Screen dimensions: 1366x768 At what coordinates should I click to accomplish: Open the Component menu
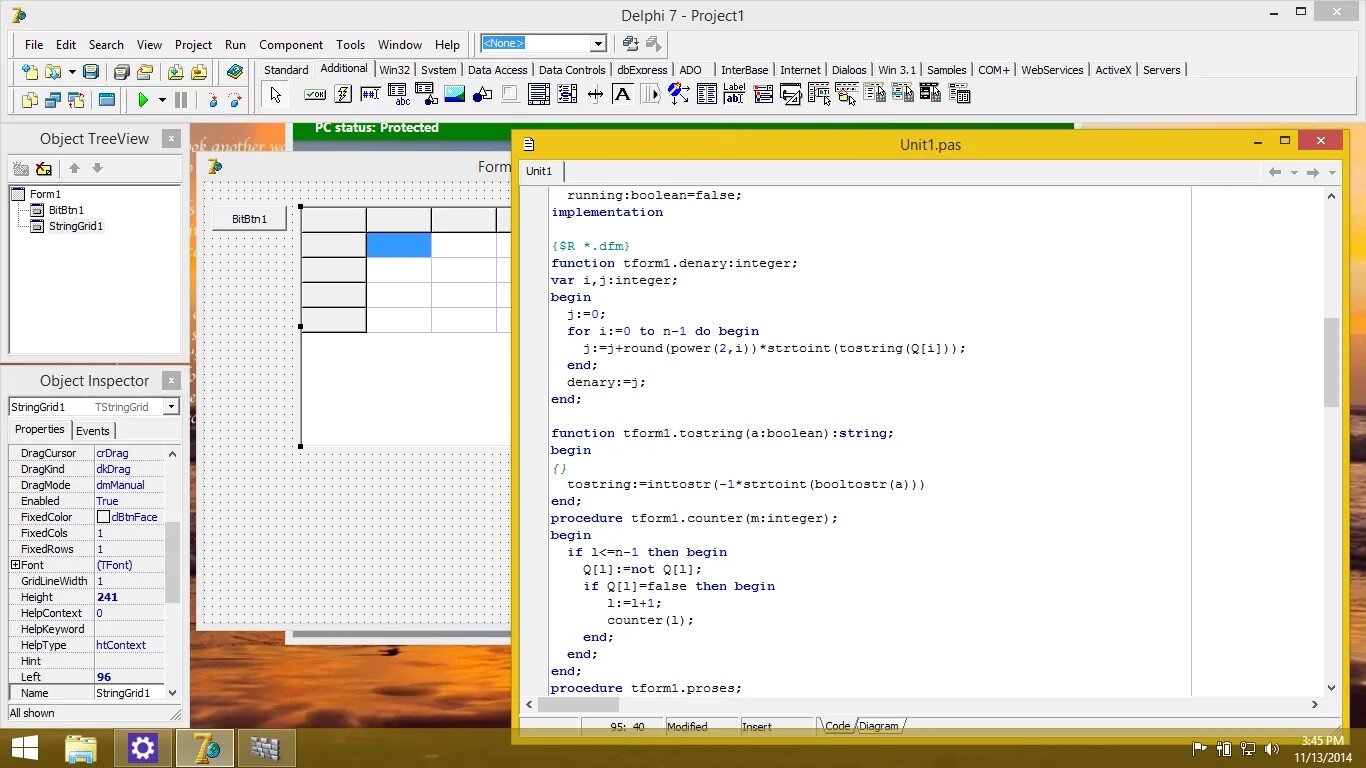pos(291,45)
